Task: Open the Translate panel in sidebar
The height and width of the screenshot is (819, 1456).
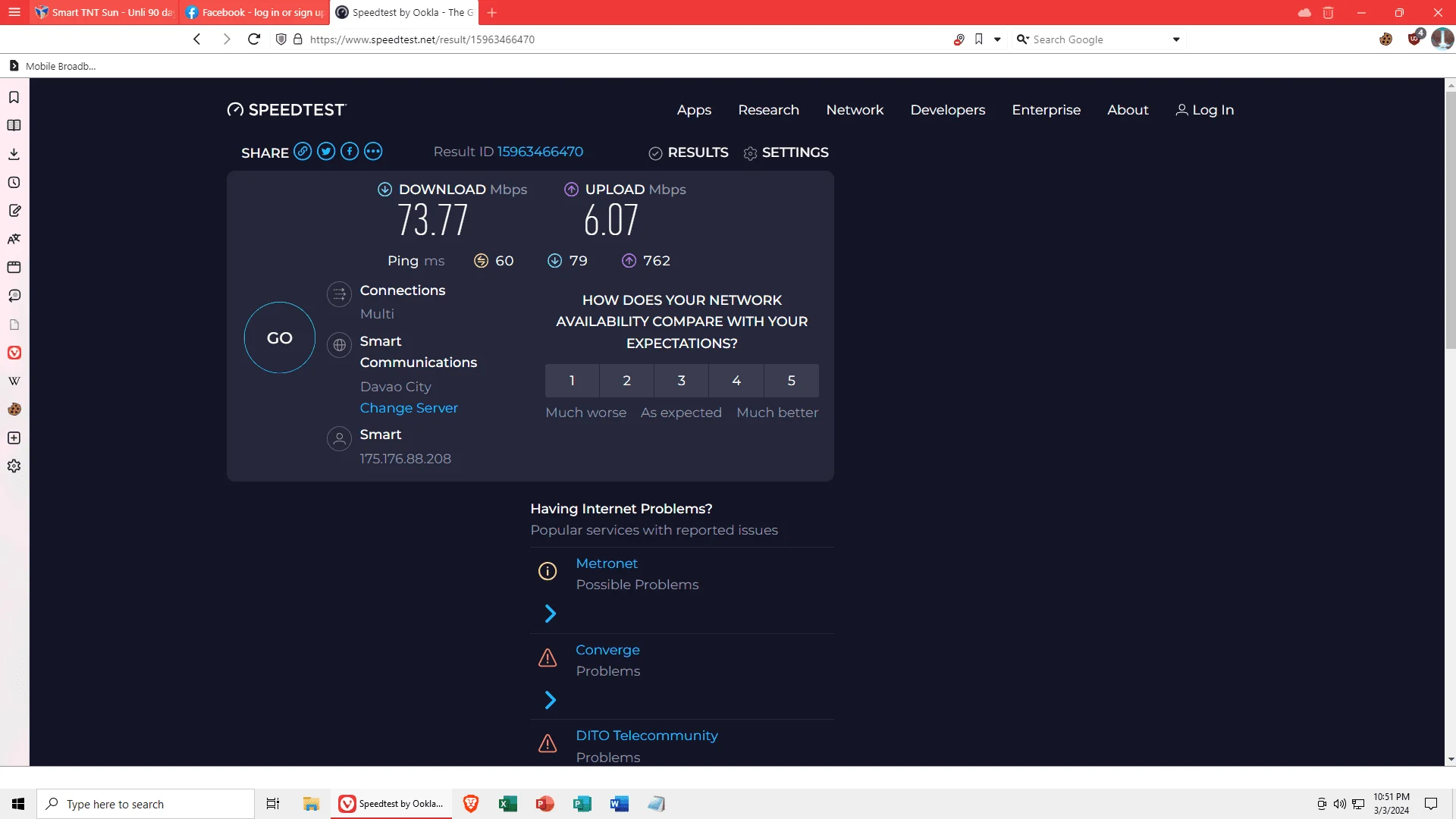Action: tap(14, 239)
